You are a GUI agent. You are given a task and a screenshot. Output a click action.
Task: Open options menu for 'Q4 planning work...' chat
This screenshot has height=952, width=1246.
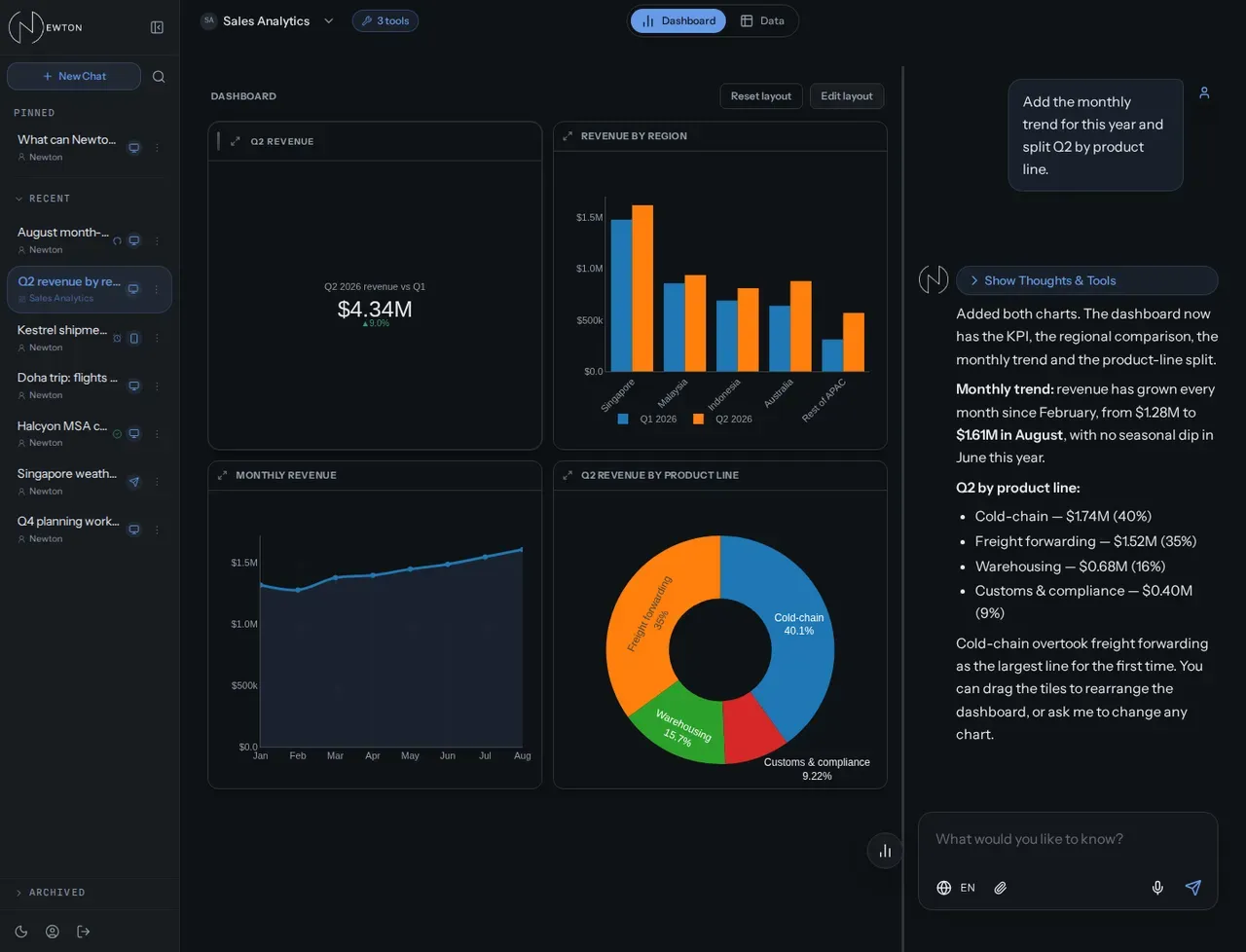(x=157, y=530)
